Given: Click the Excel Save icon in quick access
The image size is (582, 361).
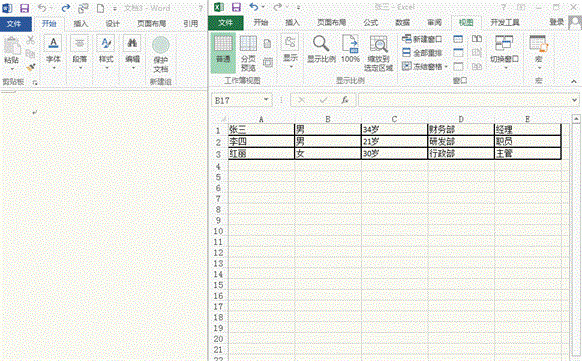Looking at the screenshot, I should [236, 7].
